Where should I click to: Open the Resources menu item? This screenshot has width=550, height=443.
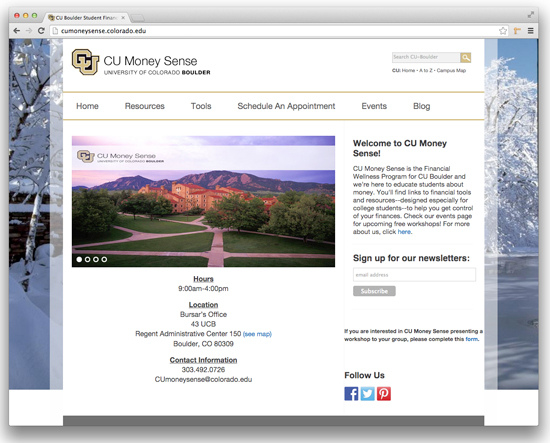[145, 106]
